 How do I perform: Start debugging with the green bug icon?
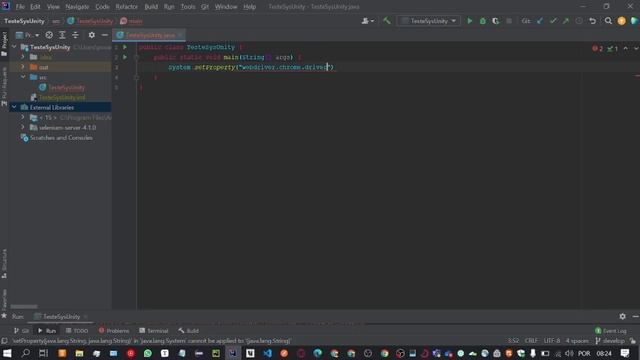[x=483, y=21]
